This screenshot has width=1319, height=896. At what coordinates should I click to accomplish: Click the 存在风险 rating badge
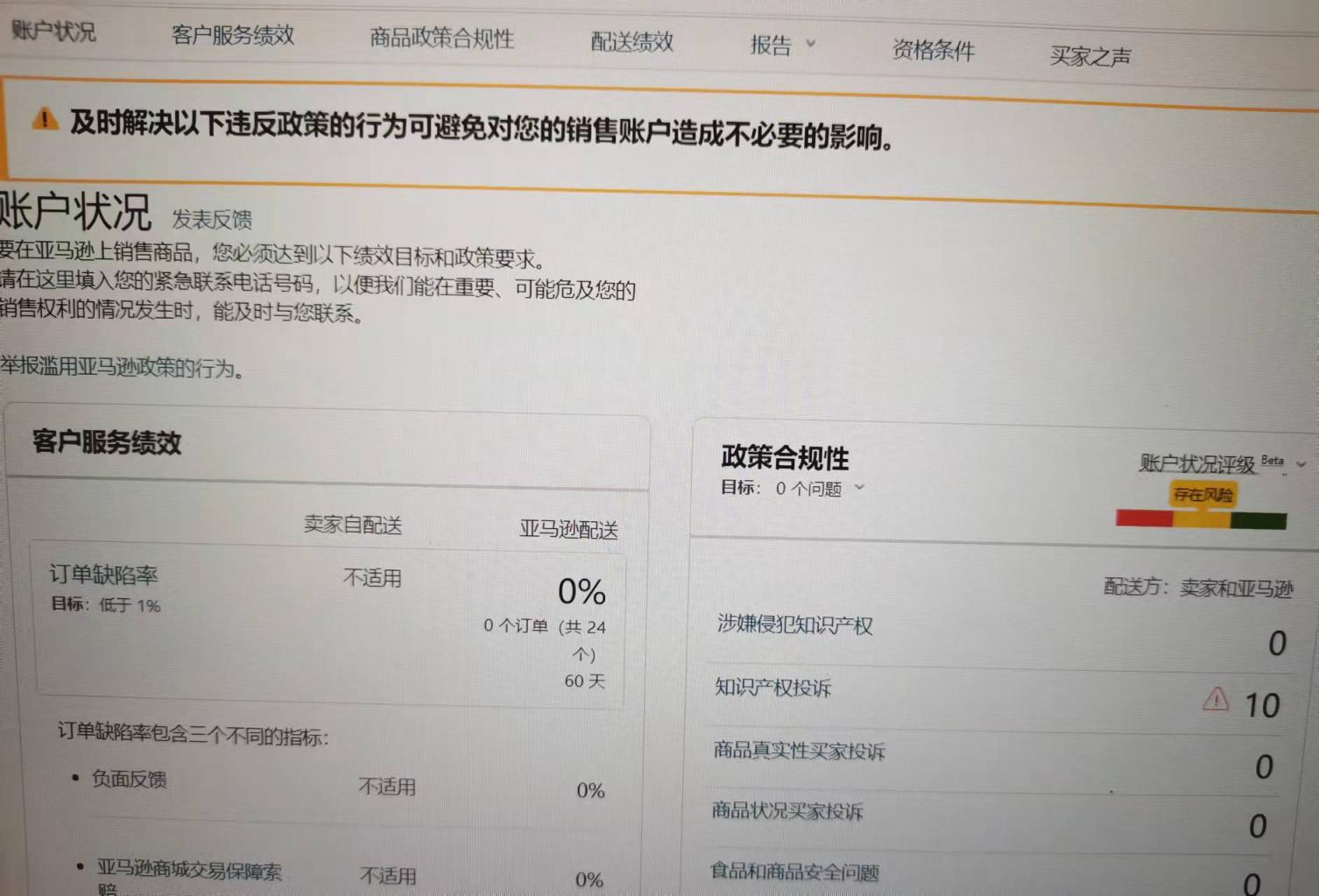(1203, 495)
